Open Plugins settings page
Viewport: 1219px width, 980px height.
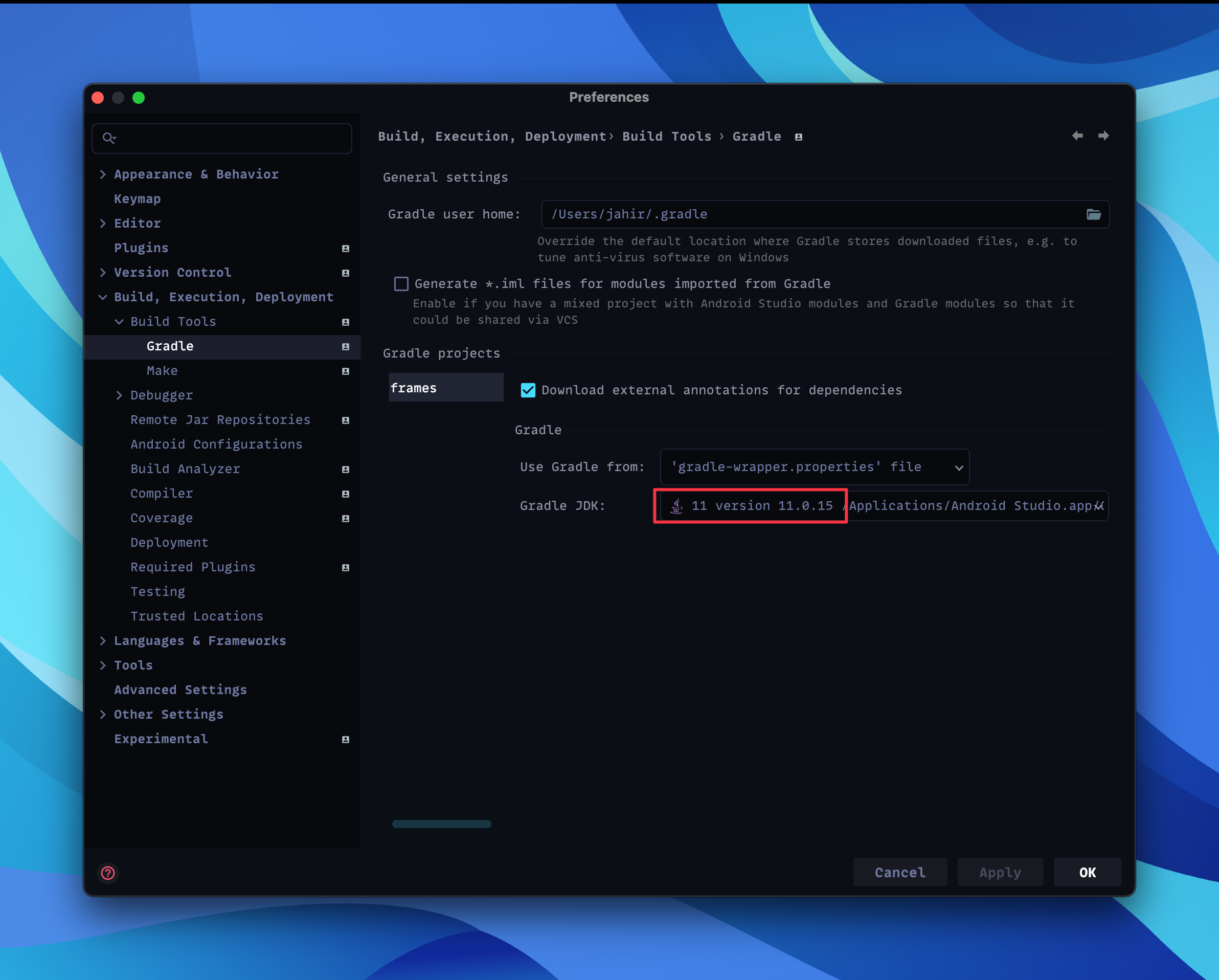point(141,248)
